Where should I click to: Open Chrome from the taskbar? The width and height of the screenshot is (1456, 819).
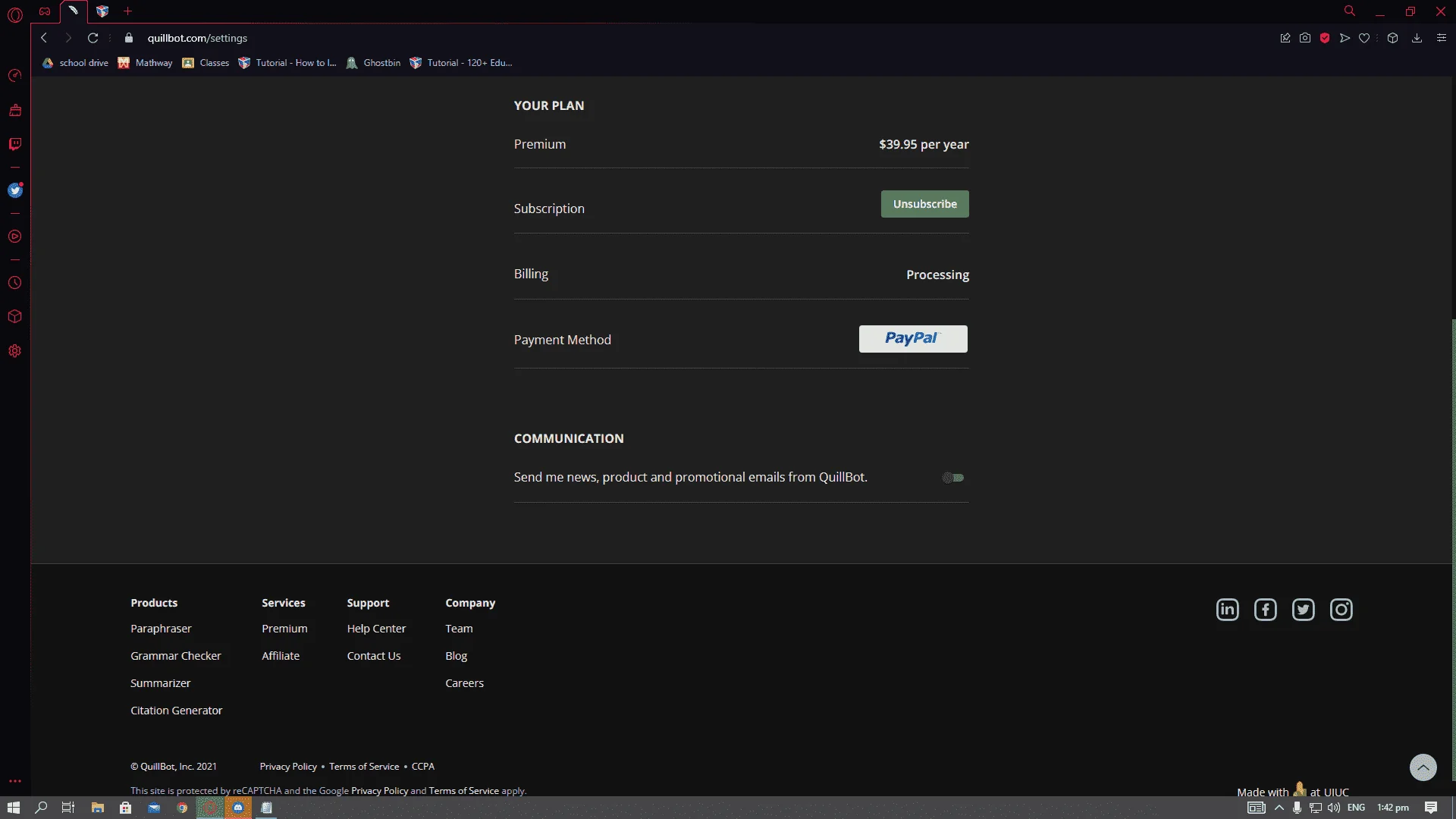tap(182, 808)
